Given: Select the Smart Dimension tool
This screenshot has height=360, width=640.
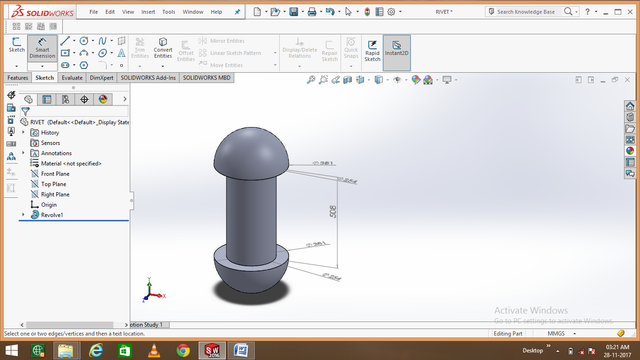Looking at the screenshot, I should [42, 48].
